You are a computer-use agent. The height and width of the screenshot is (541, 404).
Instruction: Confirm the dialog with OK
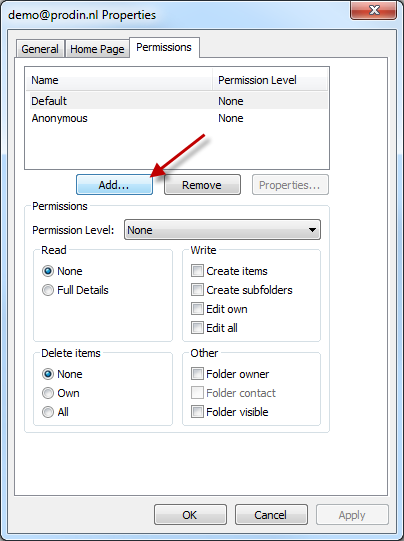(x=190, y=515)
